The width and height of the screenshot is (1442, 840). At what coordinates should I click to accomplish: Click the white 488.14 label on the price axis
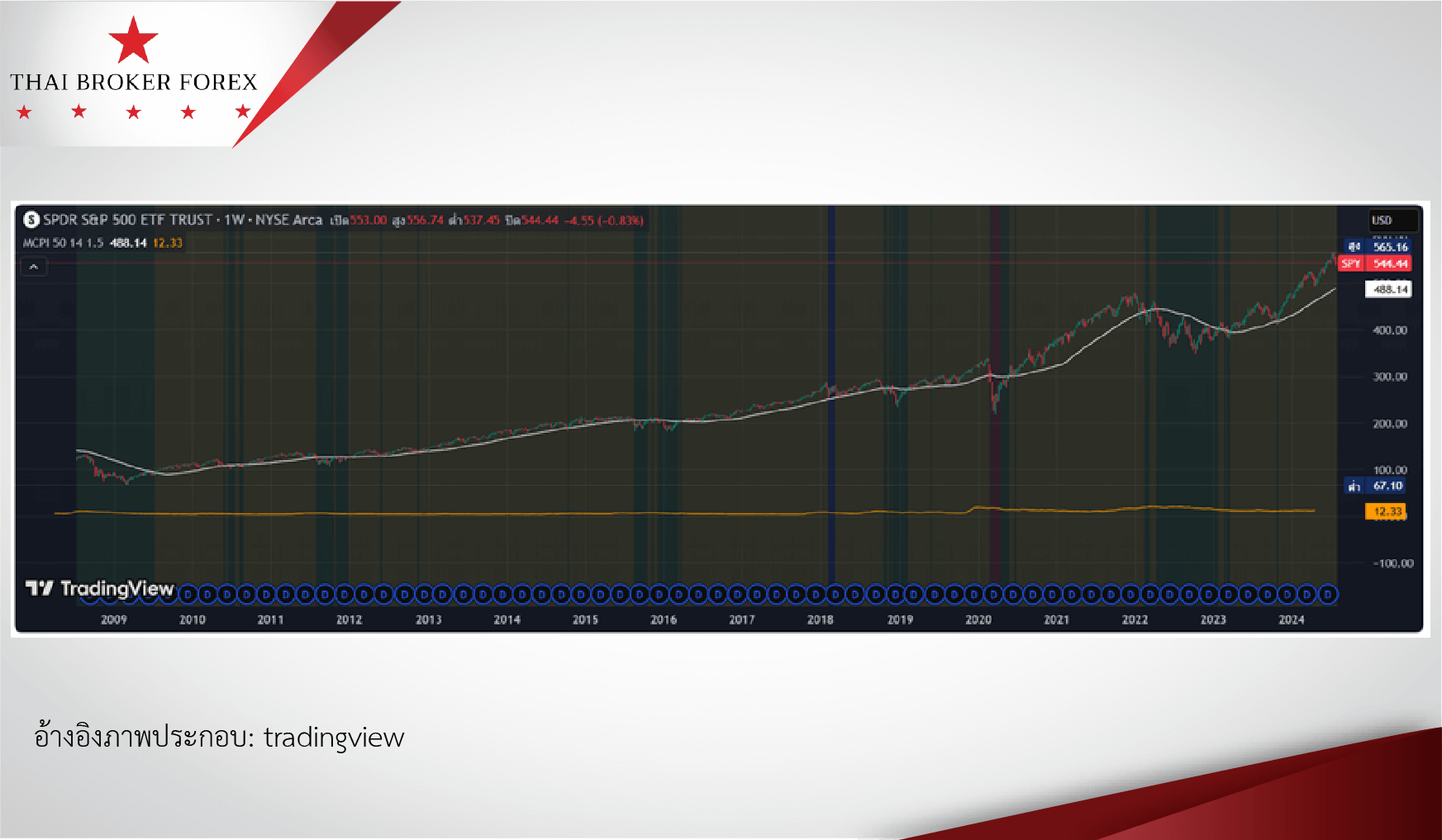point(1390,289)
